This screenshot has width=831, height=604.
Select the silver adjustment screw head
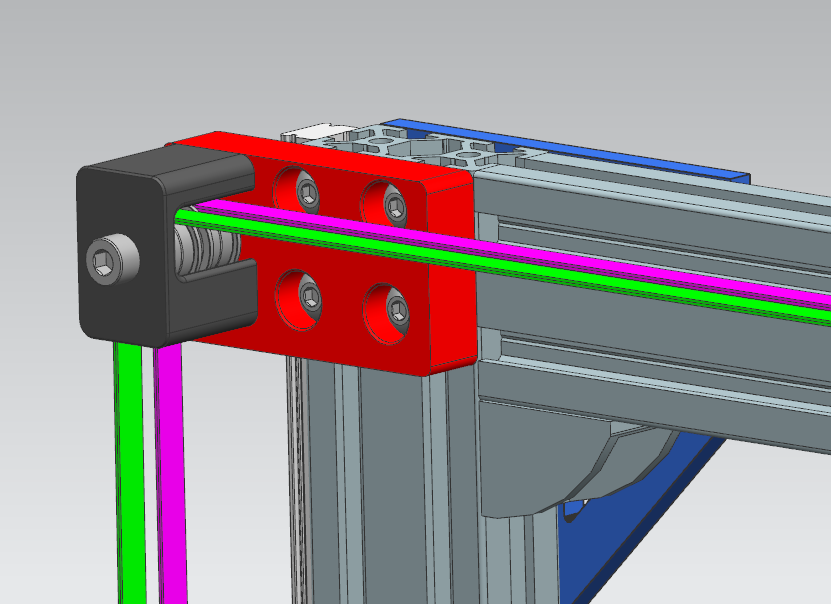tap(112, 260)
